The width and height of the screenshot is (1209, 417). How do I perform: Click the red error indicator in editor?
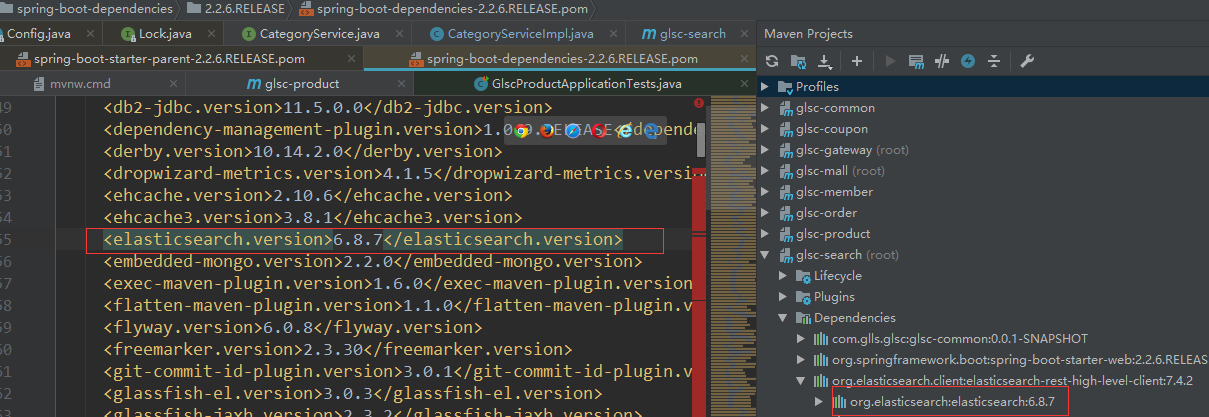[697, 103]
